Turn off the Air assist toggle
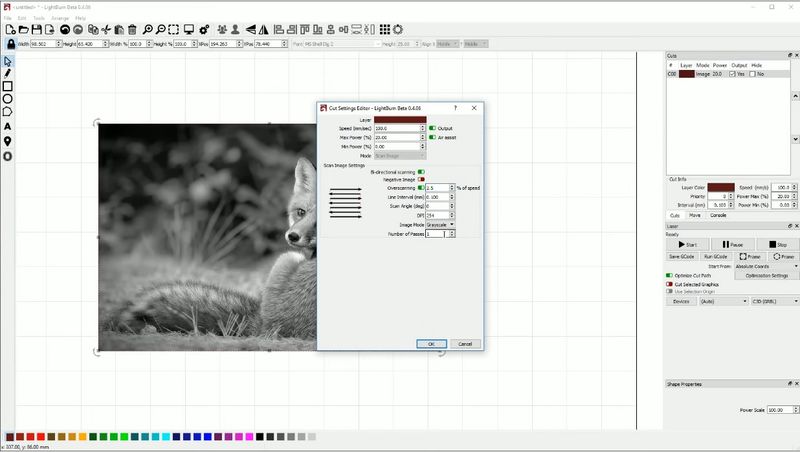This screenshot has width=800, height=452. (433, 137)
